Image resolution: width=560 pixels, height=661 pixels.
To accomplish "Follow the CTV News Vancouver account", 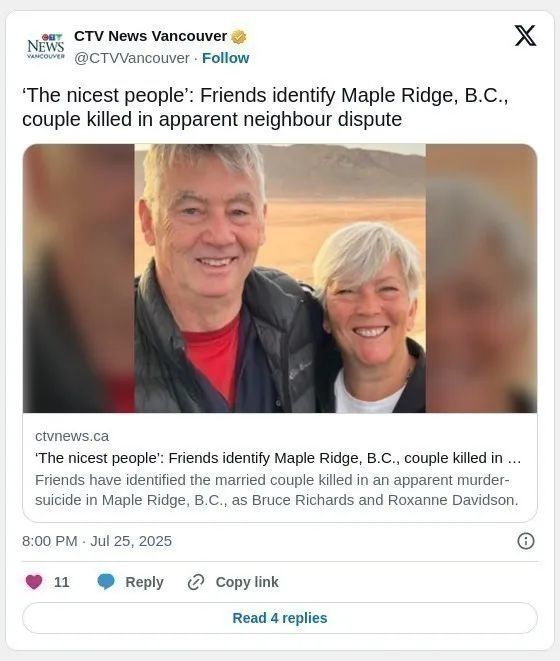I will pyautogui.click(x=226, y=58).
